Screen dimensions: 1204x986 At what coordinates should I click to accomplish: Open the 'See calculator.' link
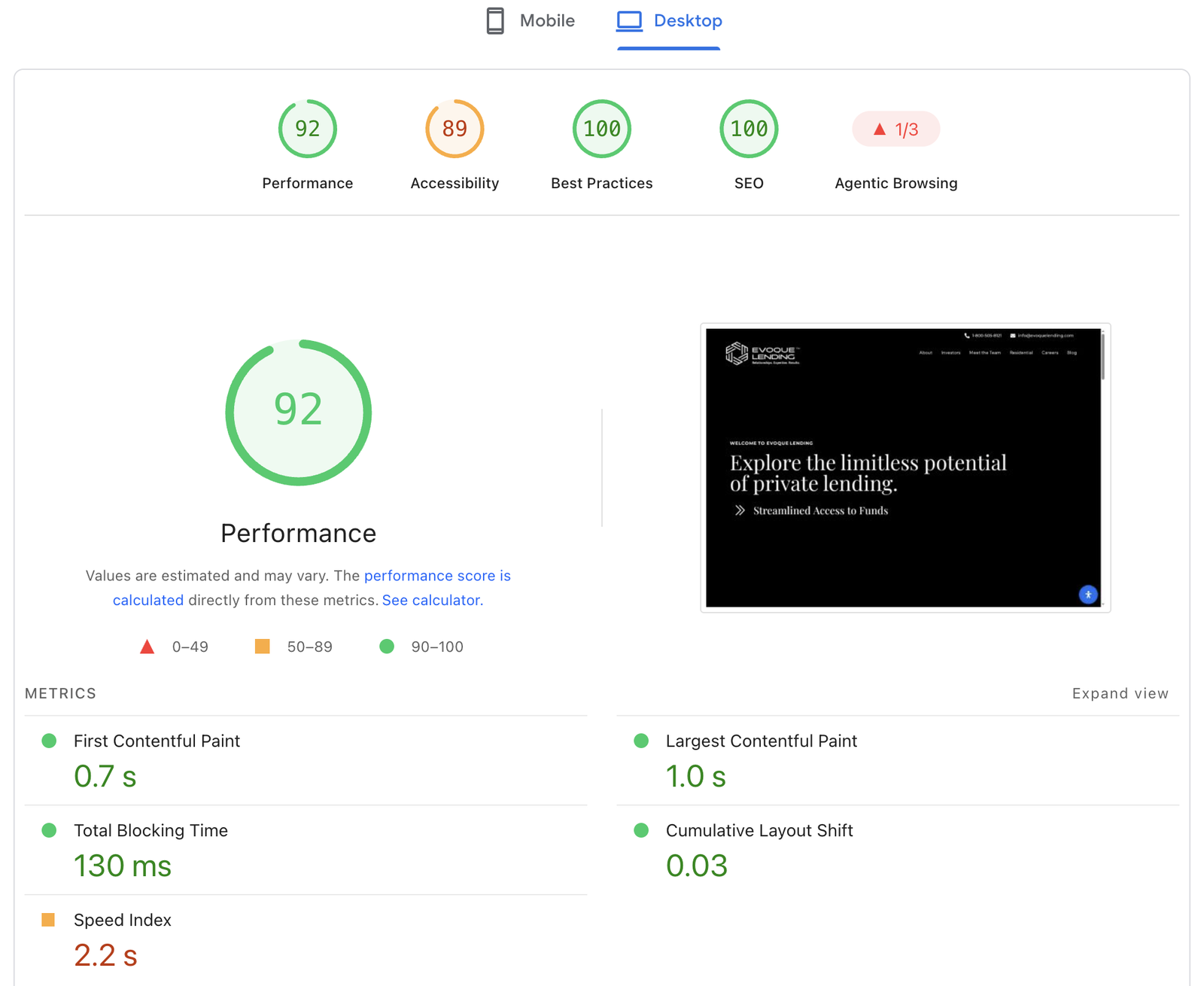[x=433, y=600]
